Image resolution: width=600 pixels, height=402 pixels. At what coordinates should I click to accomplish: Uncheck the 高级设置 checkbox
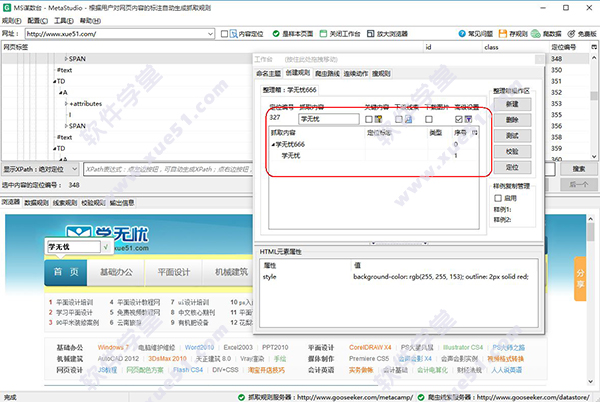click(x=459, y=119)
